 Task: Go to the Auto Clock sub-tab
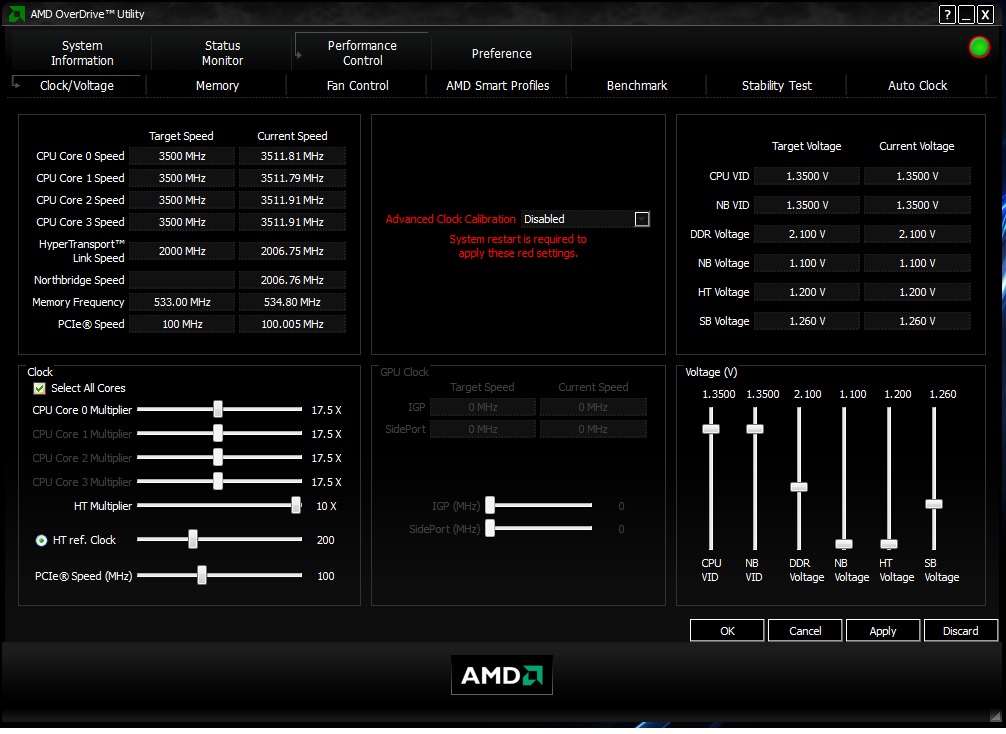pos(917,85)
